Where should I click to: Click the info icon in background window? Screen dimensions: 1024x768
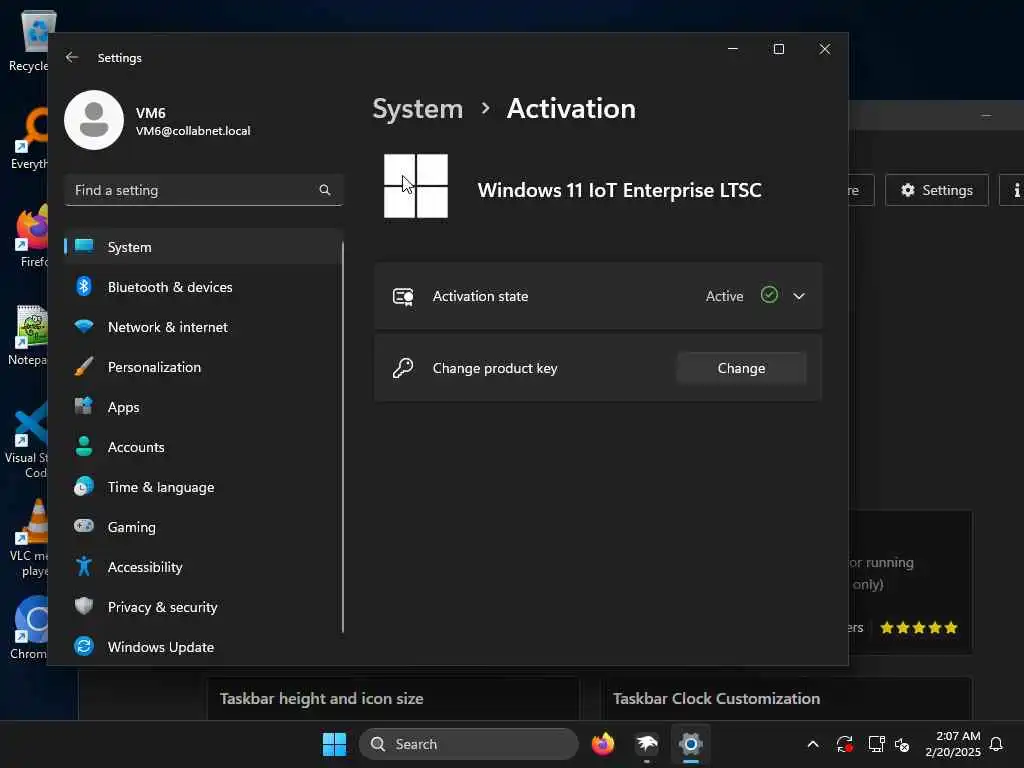point(1015,190)
